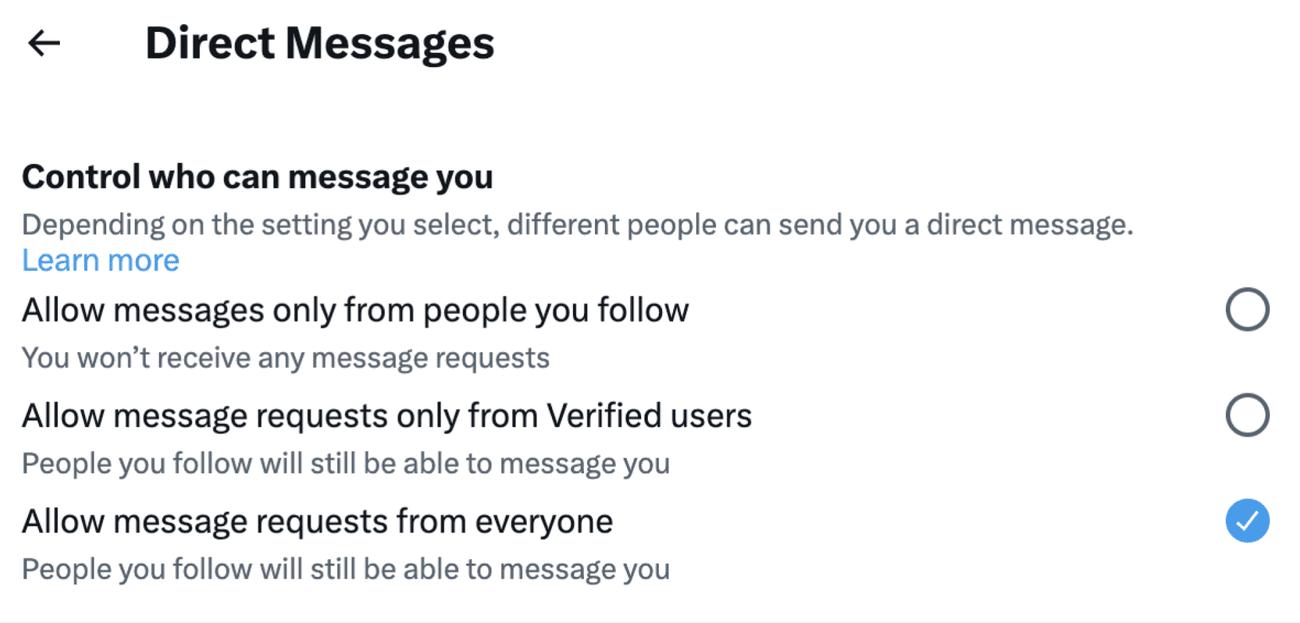Screen dimensions: 1300x623
Task: Enable message requests only from Verified users
Action: [1246, 415]
